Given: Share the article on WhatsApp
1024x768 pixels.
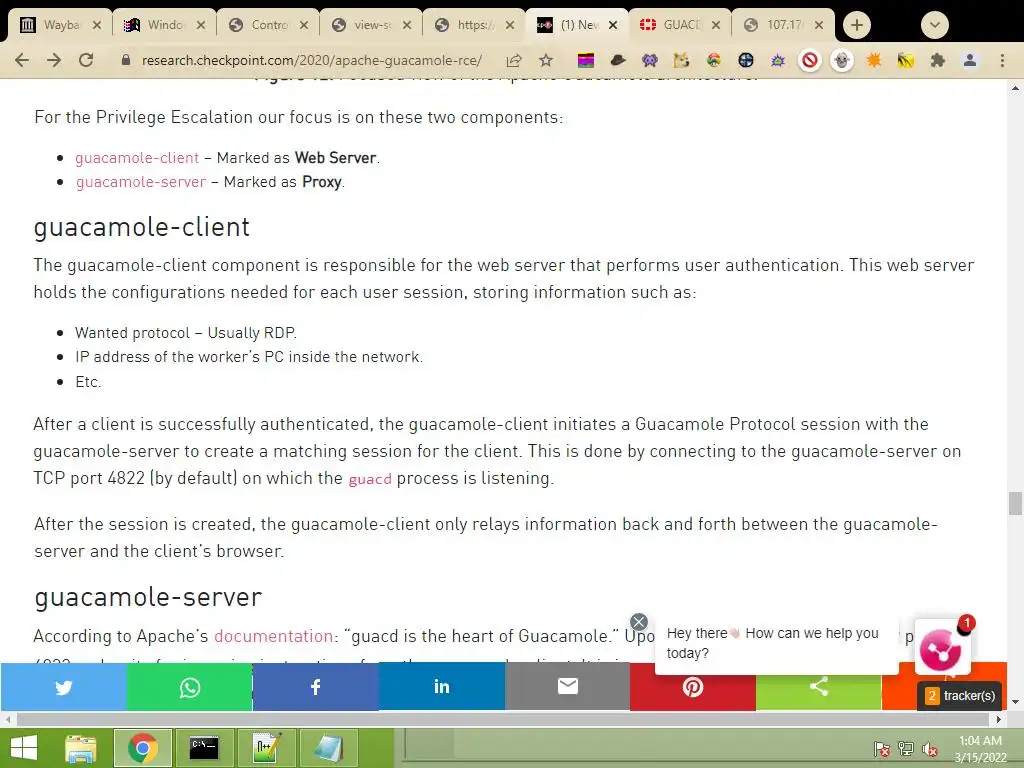Looking at the screenshot, I should click(x=189, y=686).
